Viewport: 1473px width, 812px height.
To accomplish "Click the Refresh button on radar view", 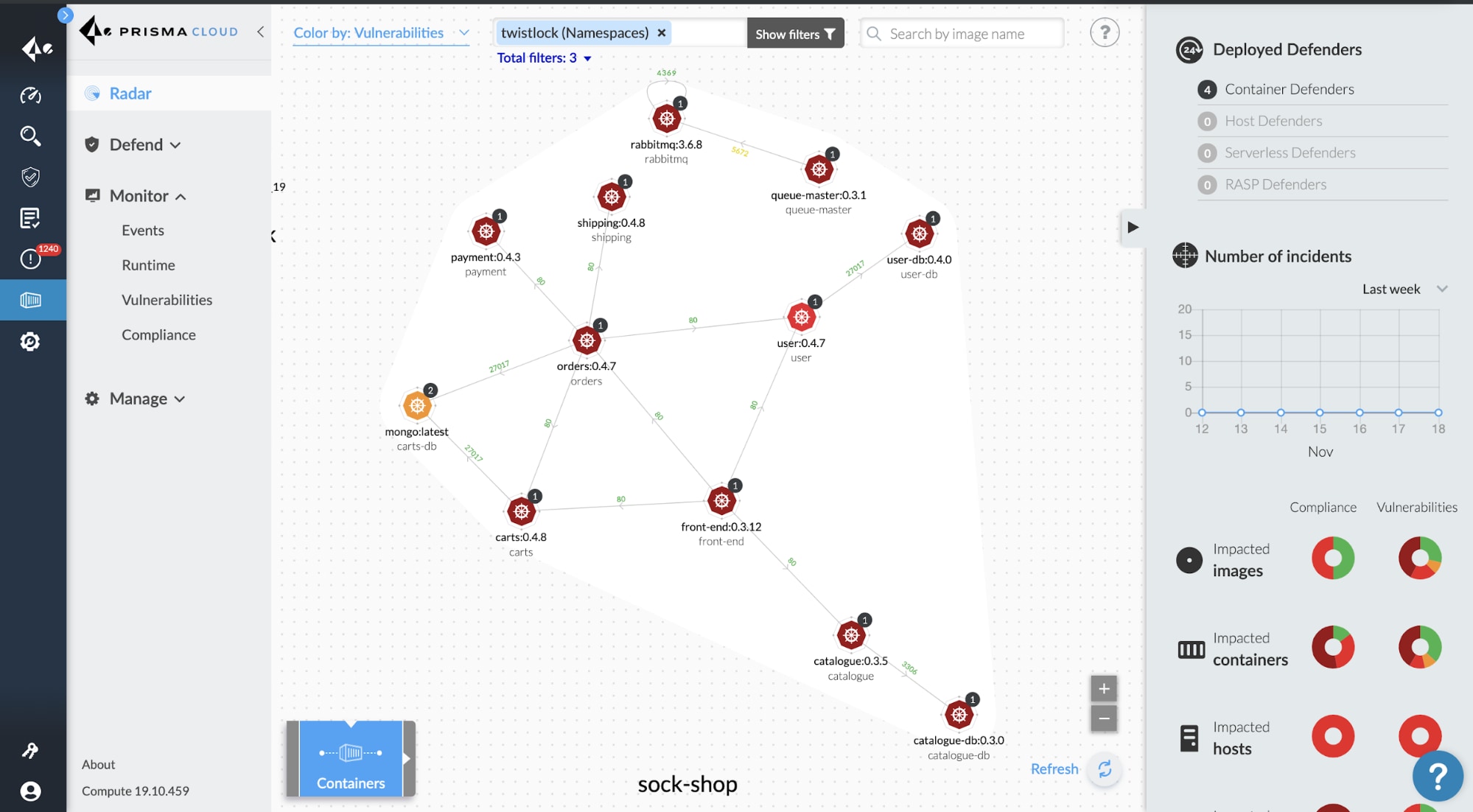I will coord(1102,769).
